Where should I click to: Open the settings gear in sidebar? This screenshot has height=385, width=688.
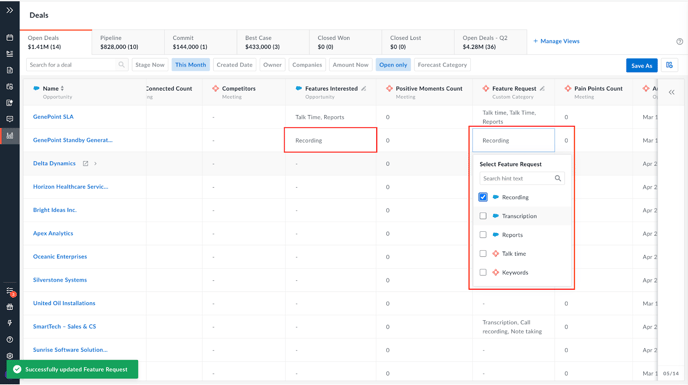coord(10,356)
